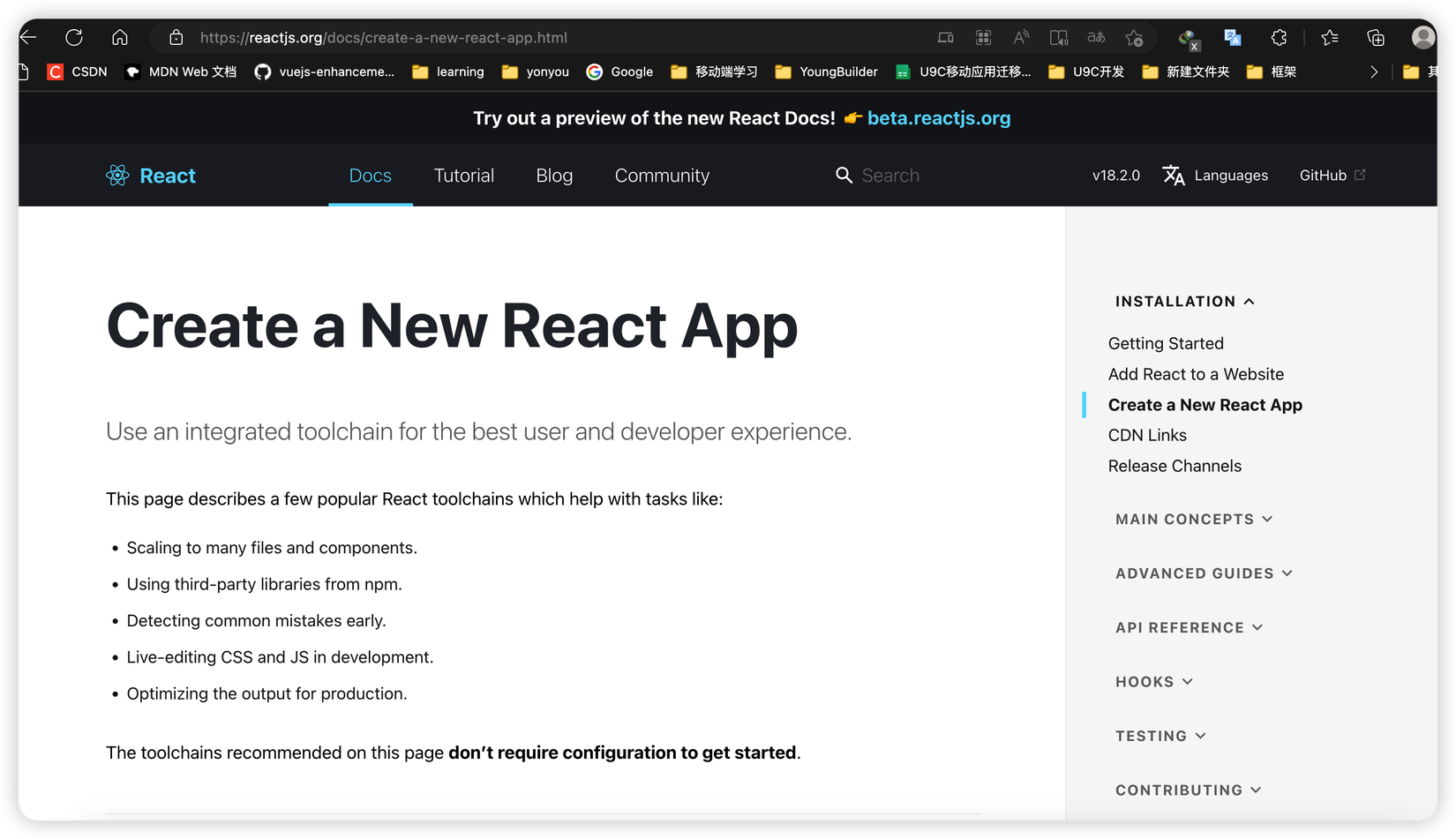Image resolution: width=1456 pixels, height=839 pixels.
Task: Open the Languages page
Action: pyautogui.click(x=1215, y=176)
